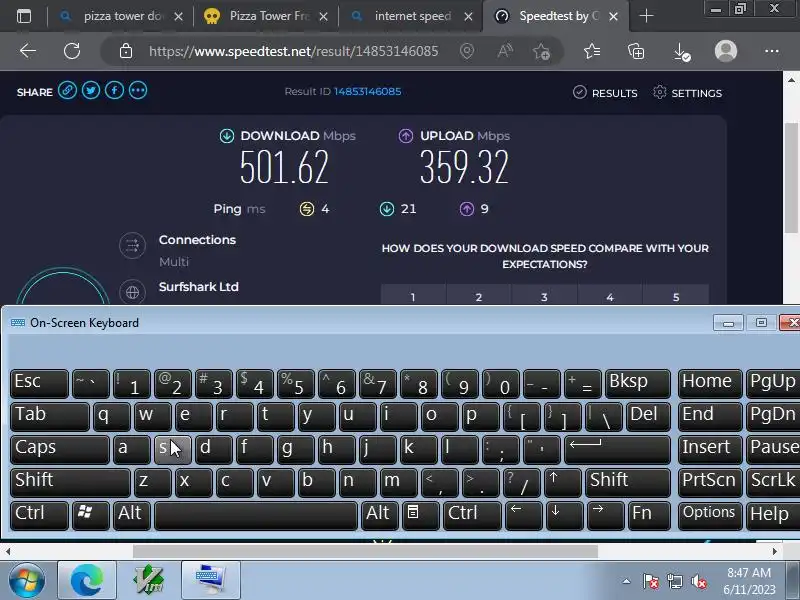The image size is (800, 600).
Task: Open the Downloads icon in Edge toolbar
Action: click(x=681, y=51)
